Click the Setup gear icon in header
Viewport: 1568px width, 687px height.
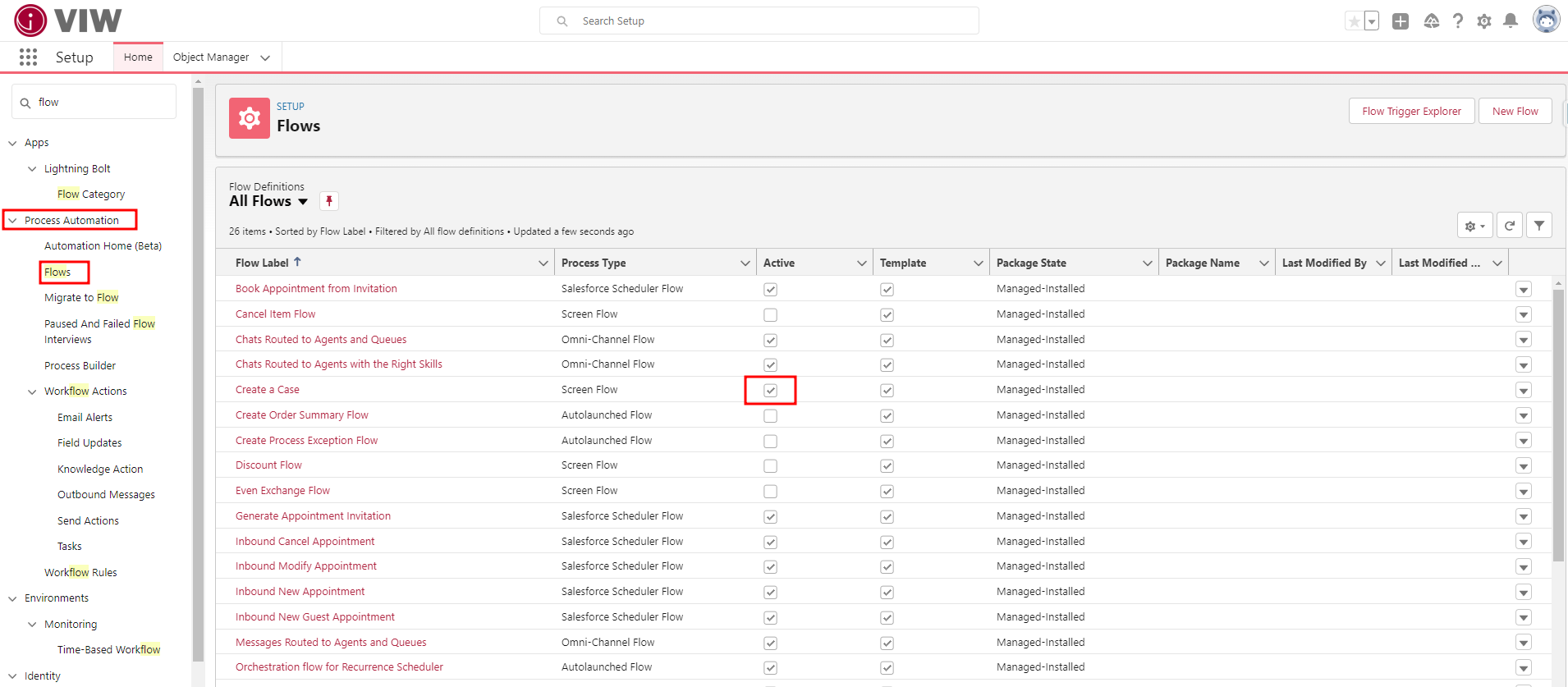(1484, 21)
